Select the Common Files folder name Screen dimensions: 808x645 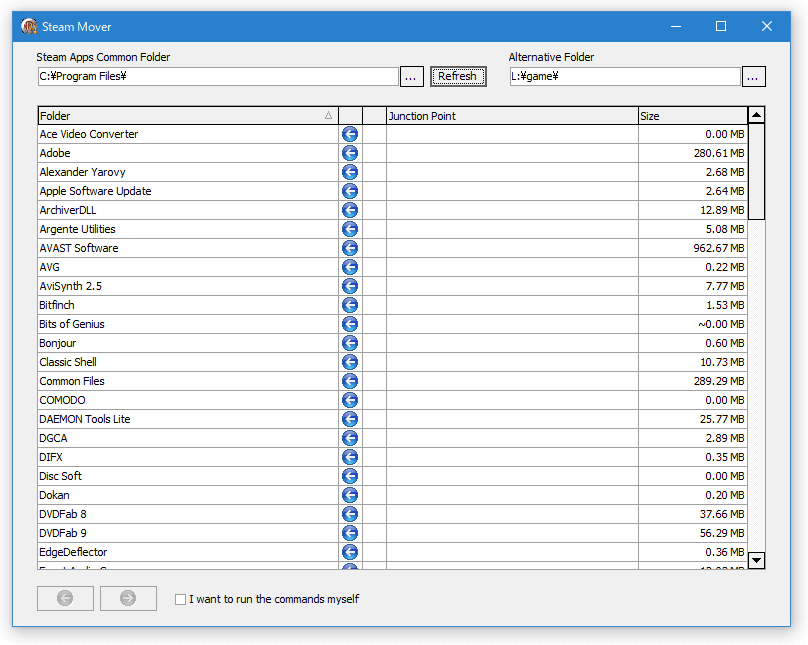[x=72, y=381]
